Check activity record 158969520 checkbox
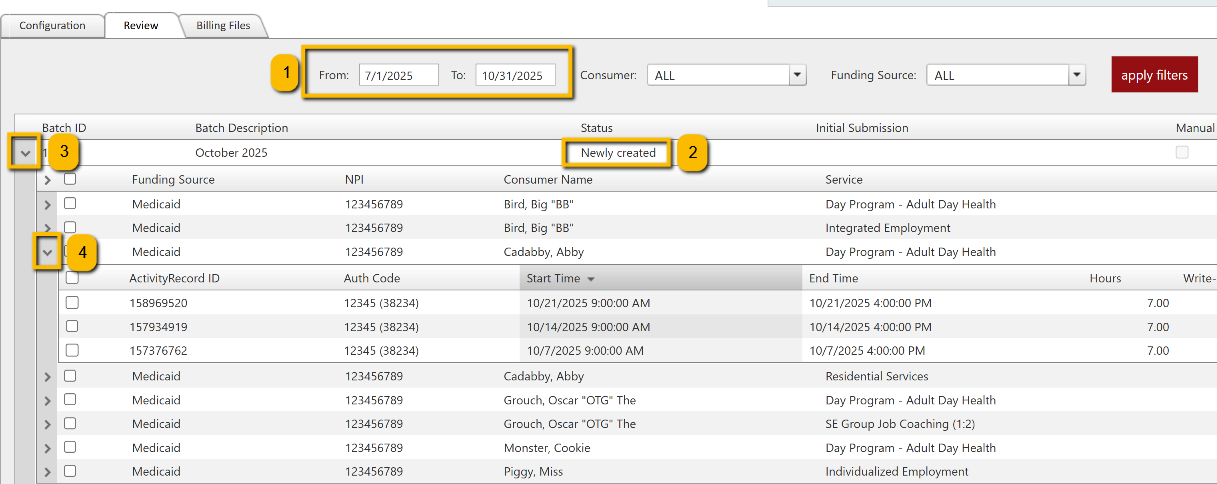 72,303
